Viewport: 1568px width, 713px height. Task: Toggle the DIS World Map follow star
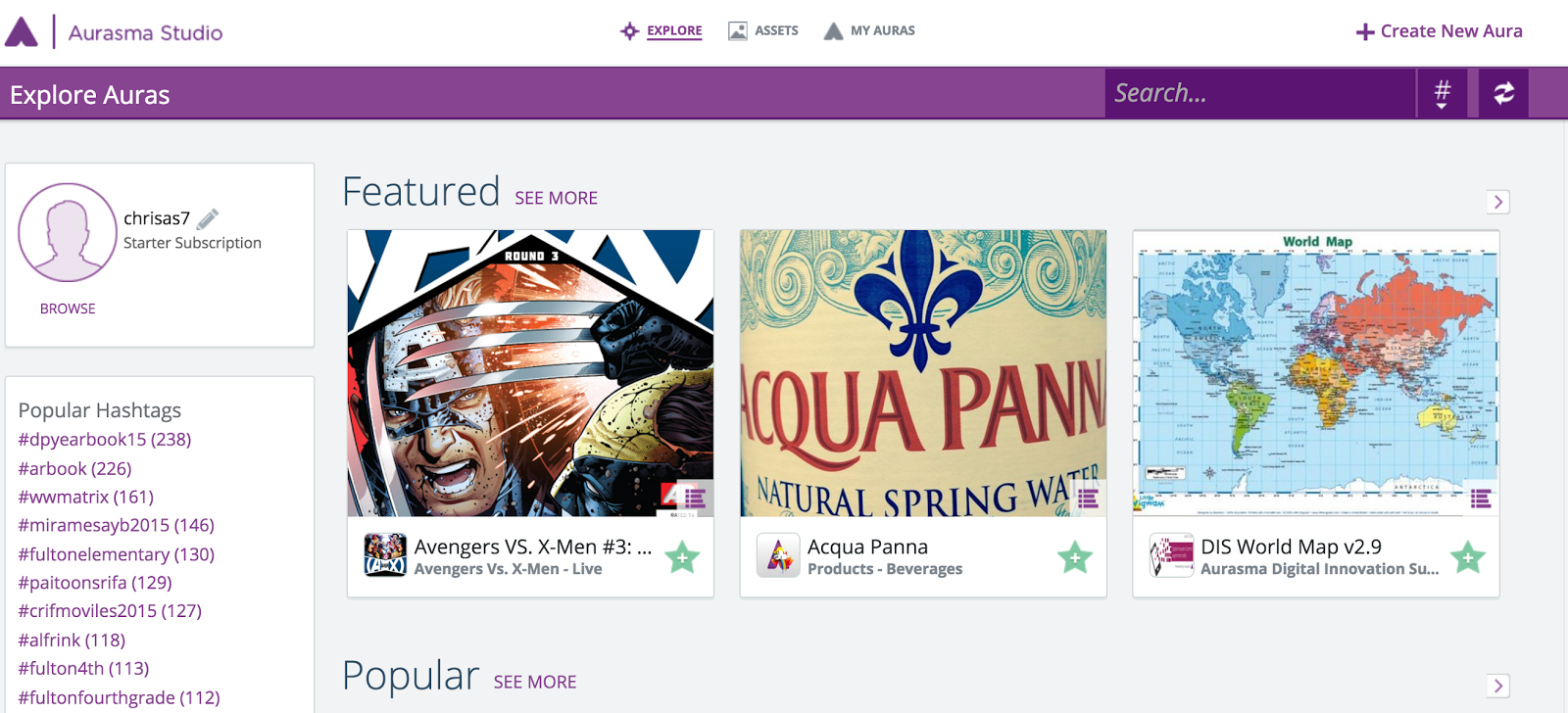click(1466, 556)
